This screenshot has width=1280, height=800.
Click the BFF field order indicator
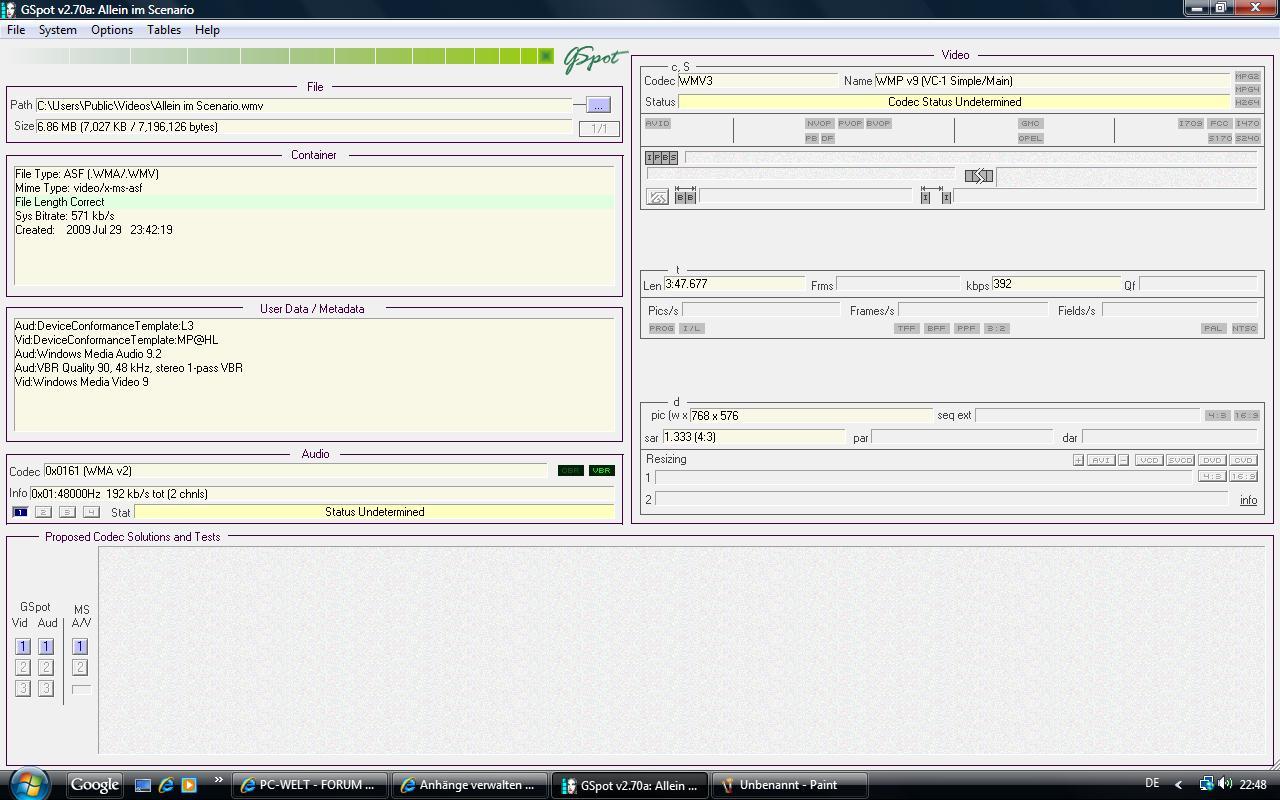[936, 328]
